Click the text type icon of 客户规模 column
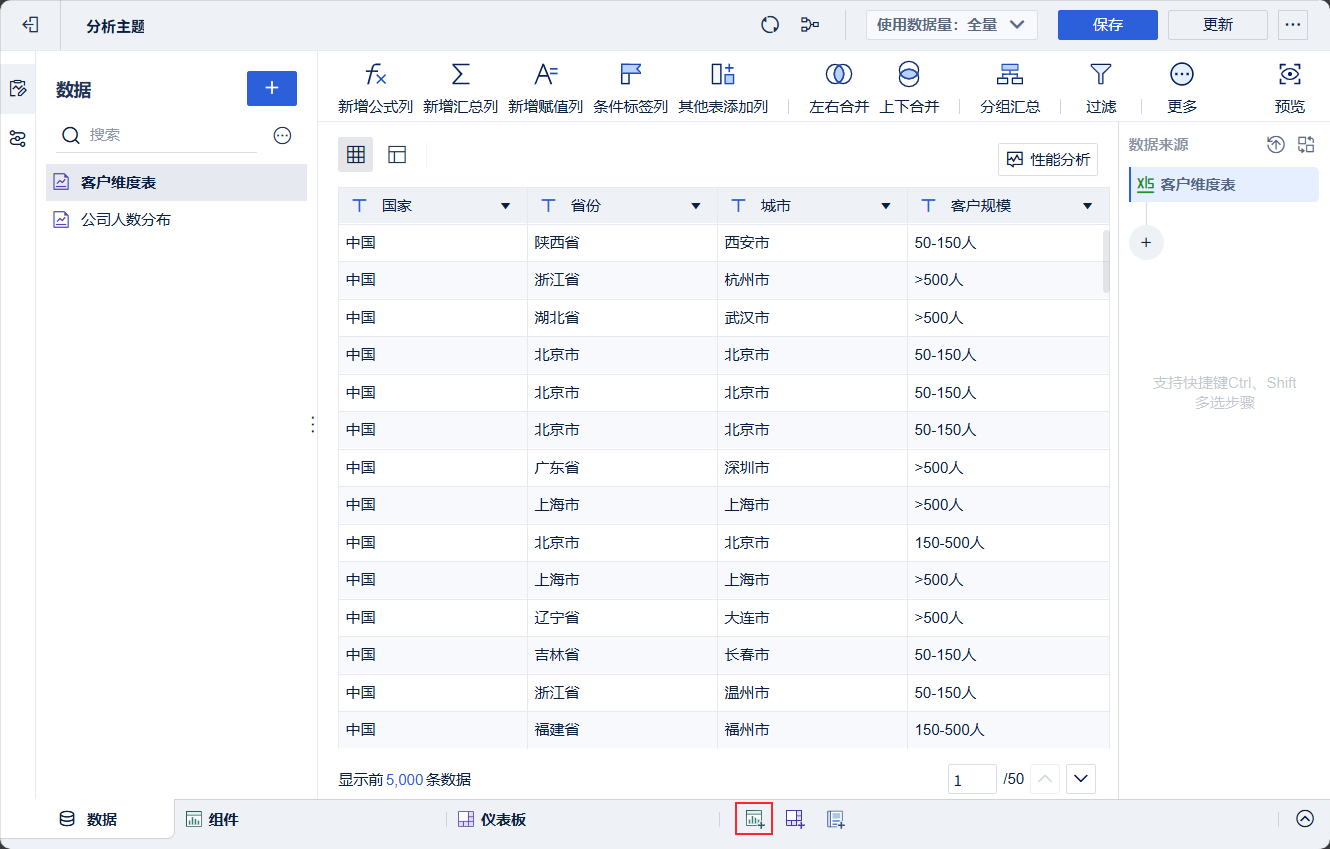1330x849 pixels. click(x=928, y=205)
